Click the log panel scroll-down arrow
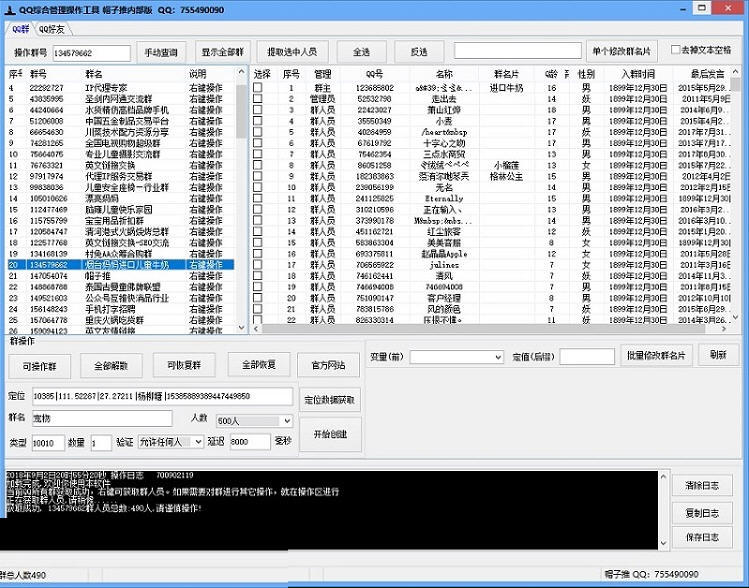The width and height of the screenshot is (749, 588). click(663, 543)
